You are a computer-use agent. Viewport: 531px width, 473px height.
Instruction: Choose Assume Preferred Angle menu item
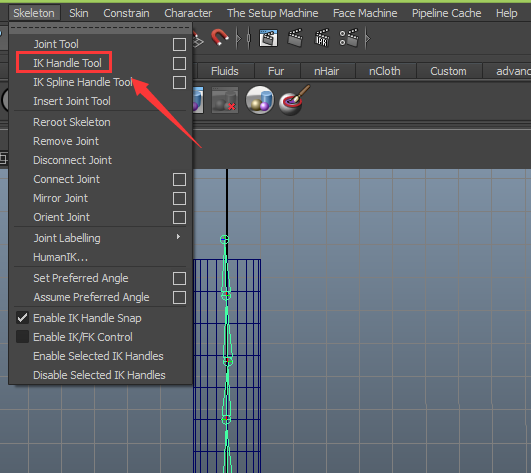tap(91, 297)
